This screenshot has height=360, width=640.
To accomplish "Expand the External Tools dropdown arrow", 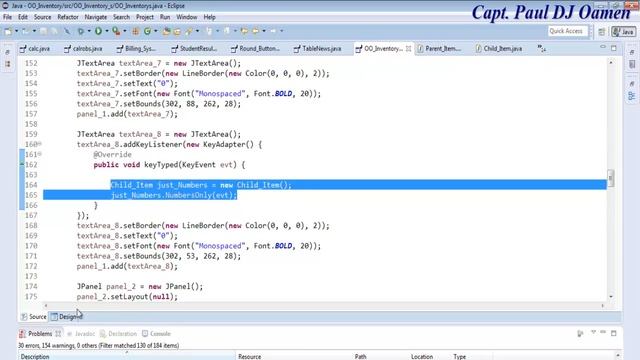I will (x=124, y=31).
